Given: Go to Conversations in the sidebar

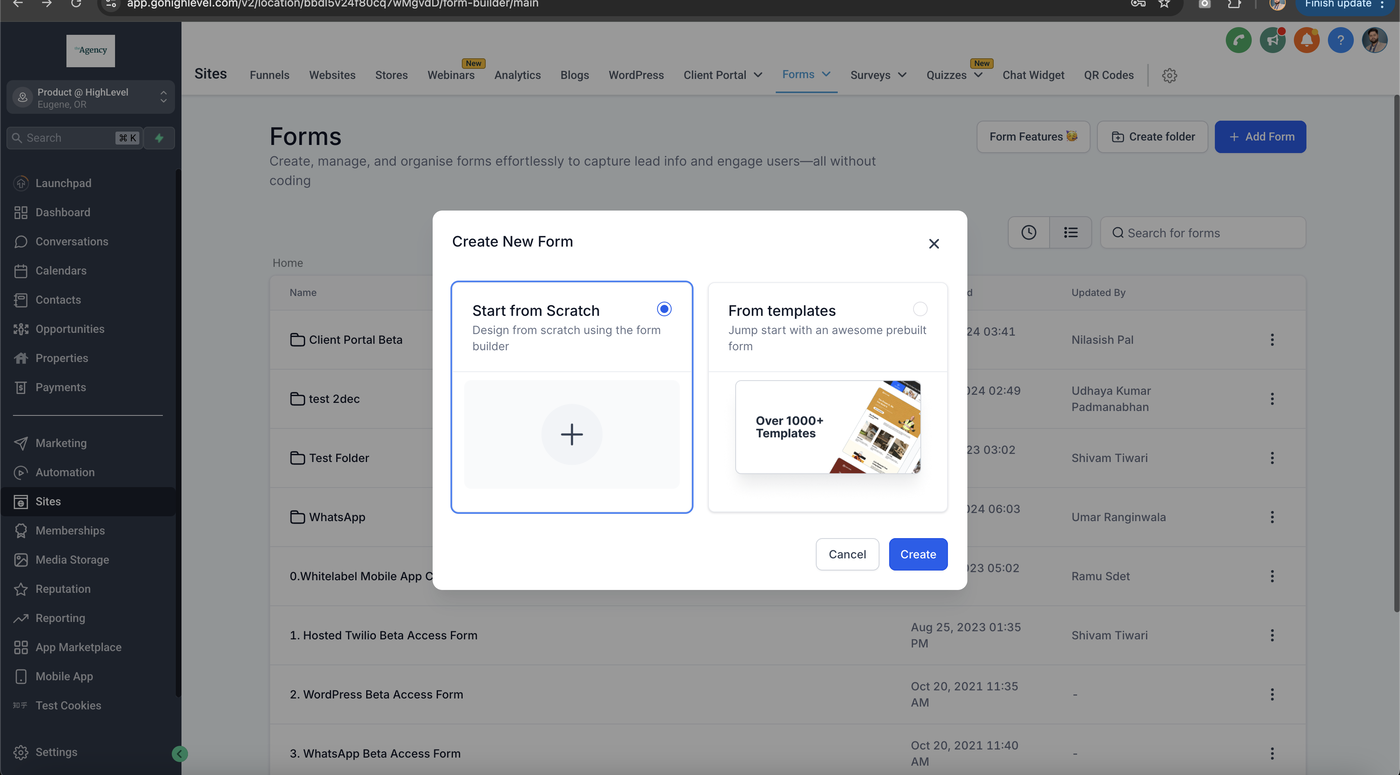Looking at the screenshot, I should click(72, 242).
